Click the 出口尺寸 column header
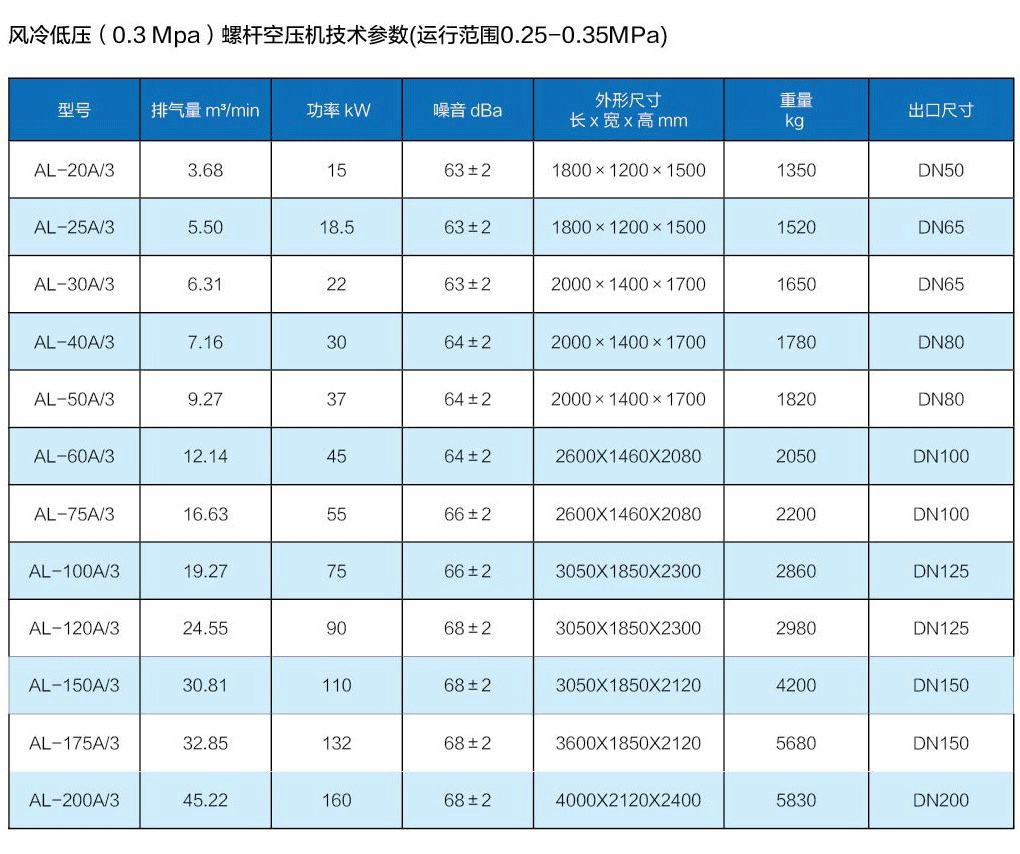The height and width of the screenshot is (854, 1020). click(x=940, y=110)
